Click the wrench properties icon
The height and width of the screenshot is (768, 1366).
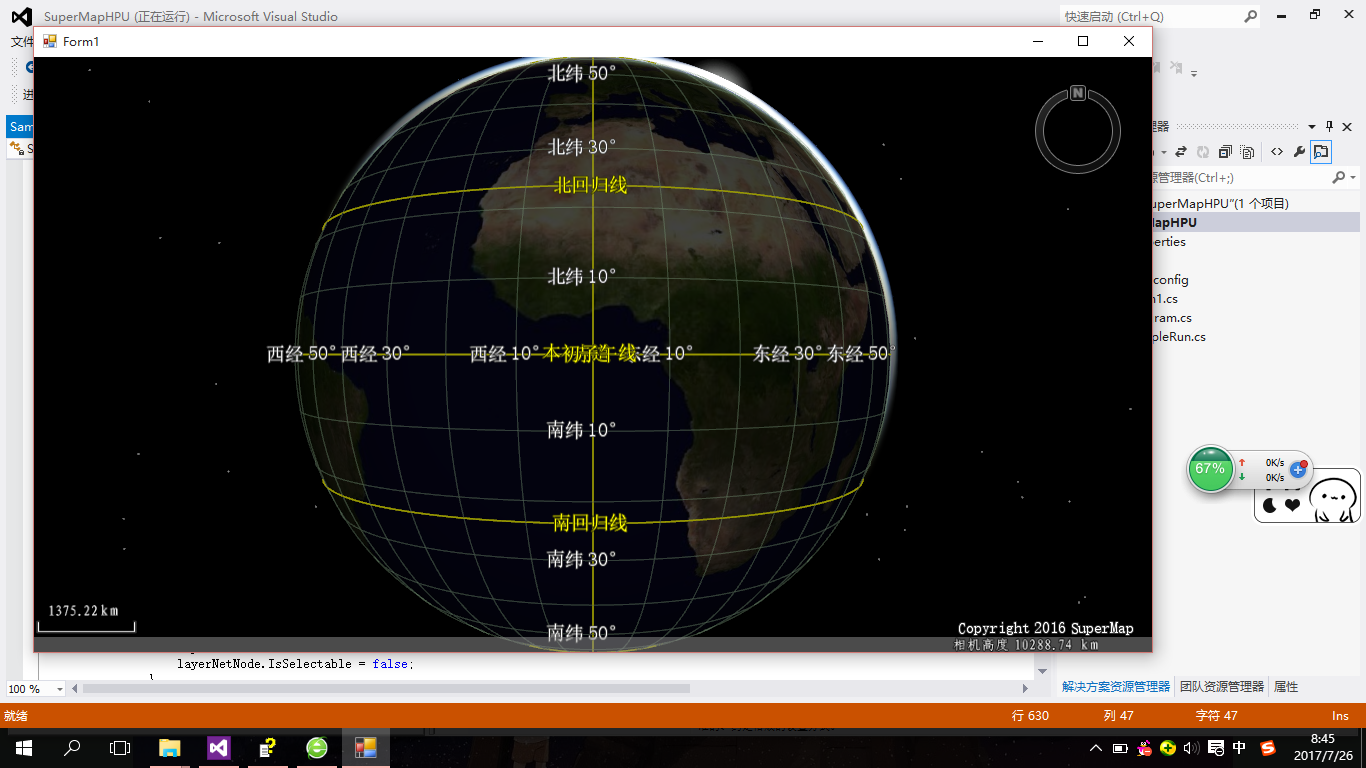pos(1299,152)
